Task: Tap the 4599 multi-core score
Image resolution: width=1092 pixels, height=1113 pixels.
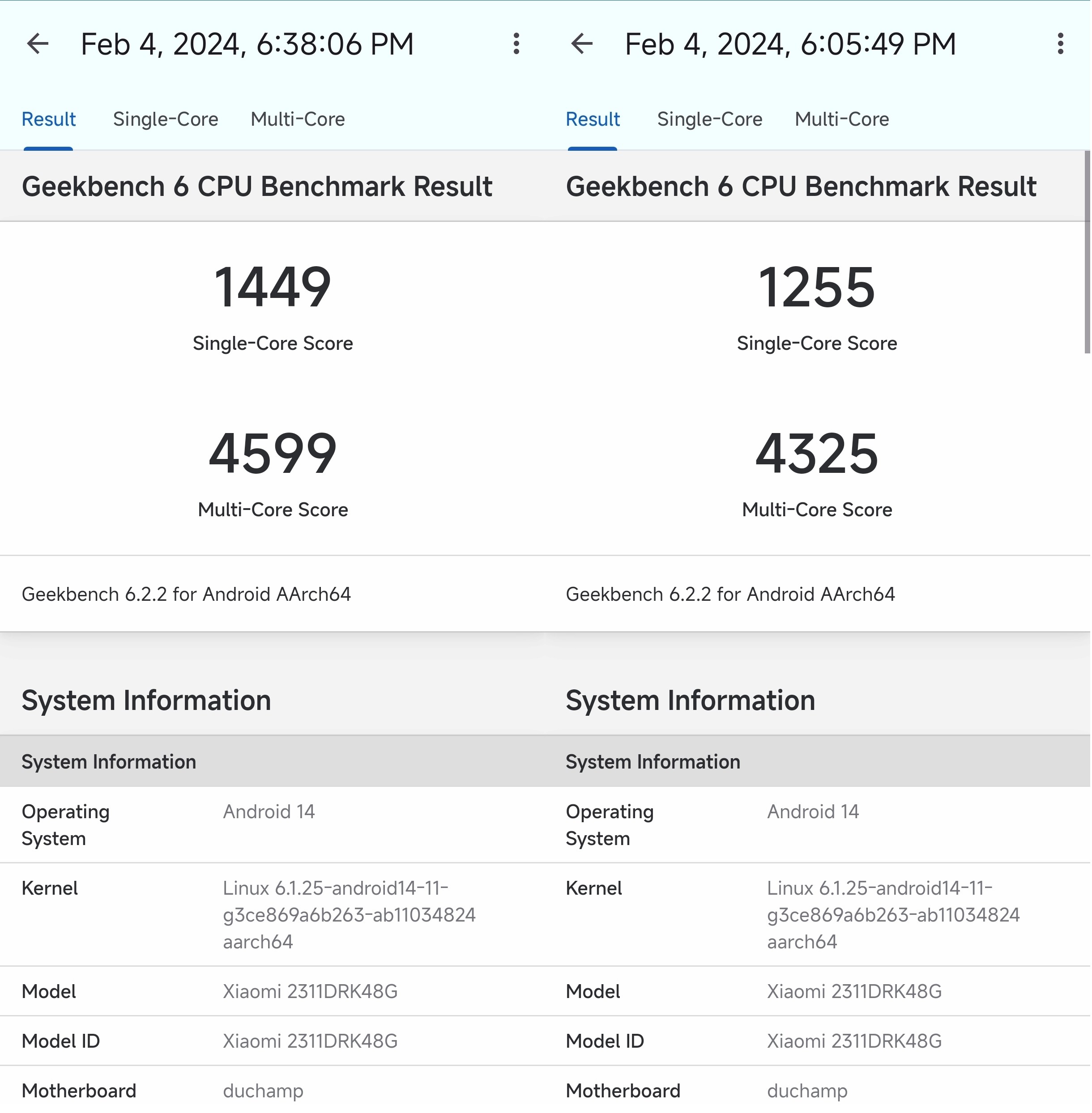Action: [273, 454]
